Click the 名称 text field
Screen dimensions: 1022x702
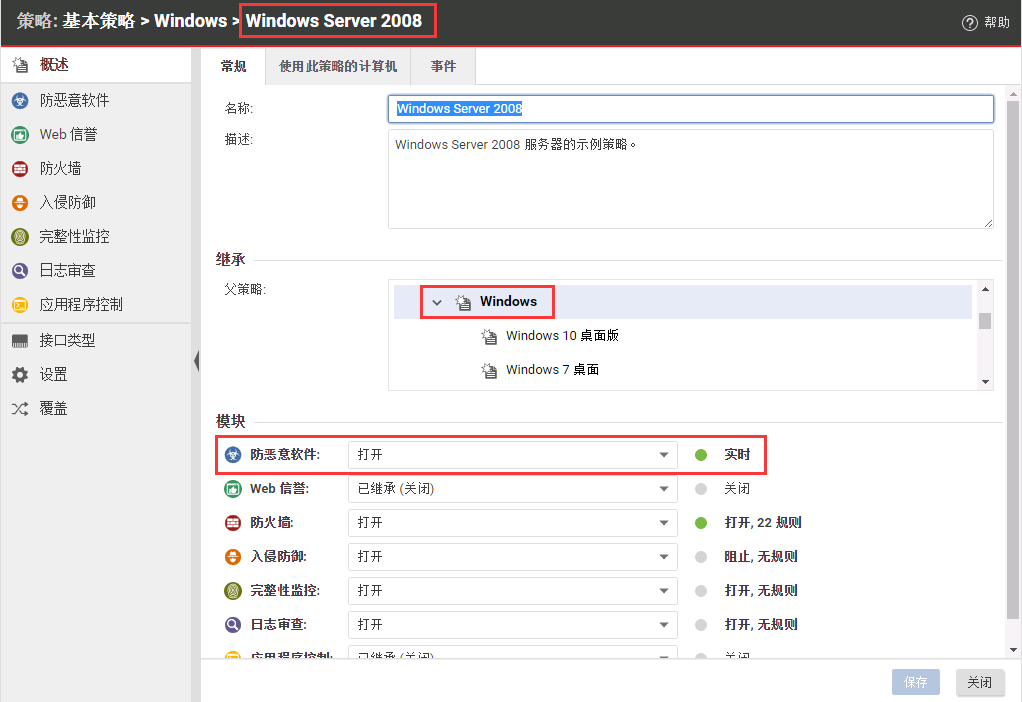tap(690, 108)
